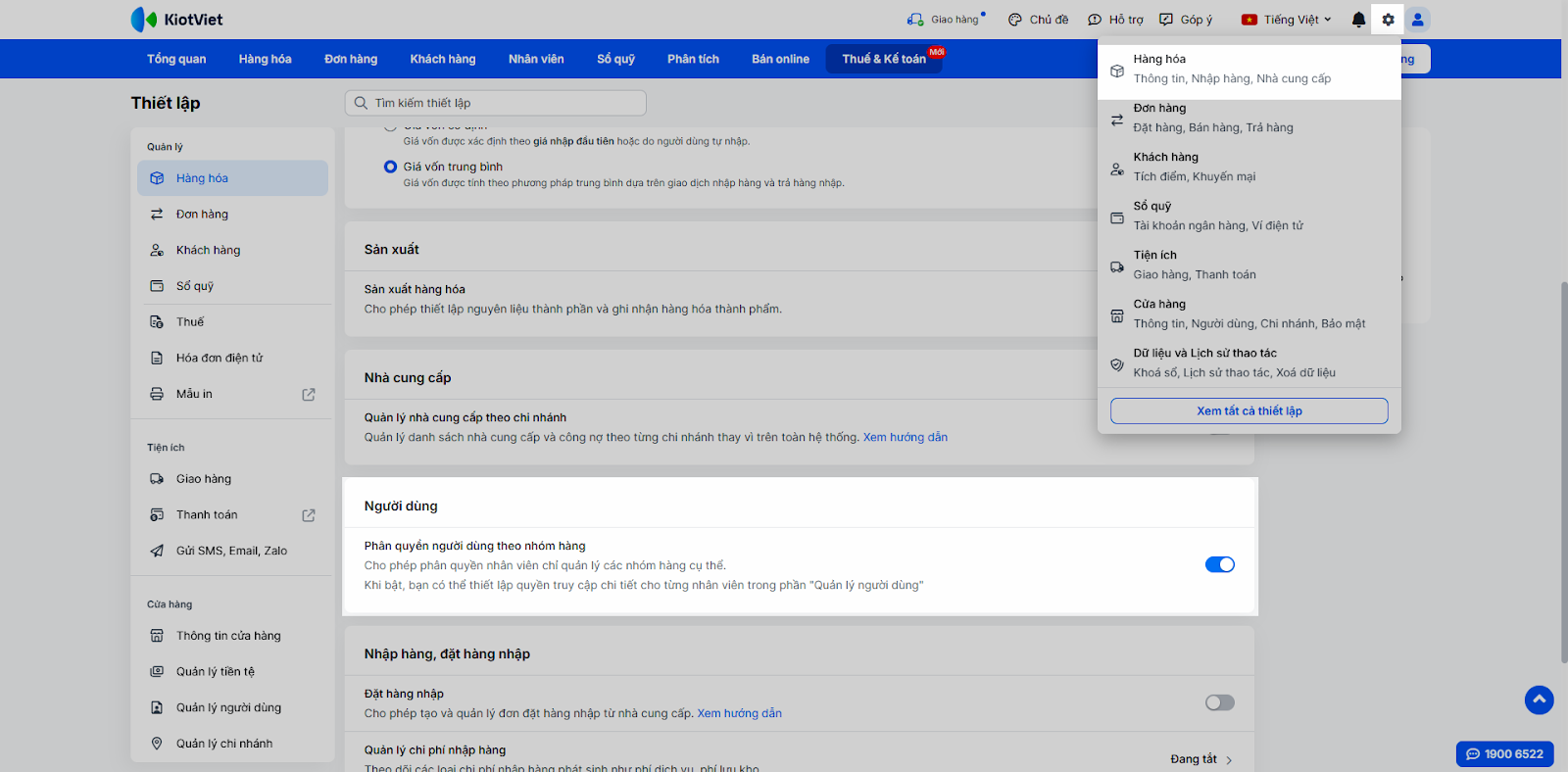The image size is (1568, 772).
Task: Open Thanh toán in the sidebar
Action: coord(232,515)
